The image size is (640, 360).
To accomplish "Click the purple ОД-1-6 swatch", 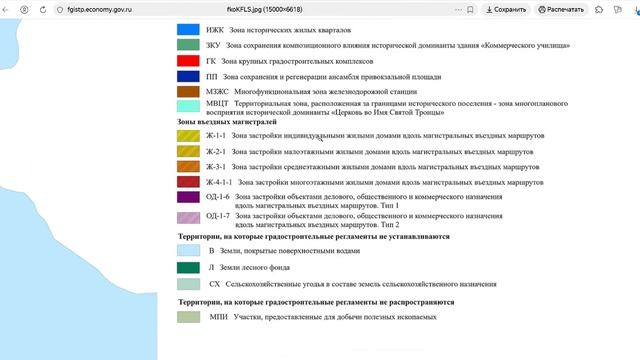I will tap(188, 197).
